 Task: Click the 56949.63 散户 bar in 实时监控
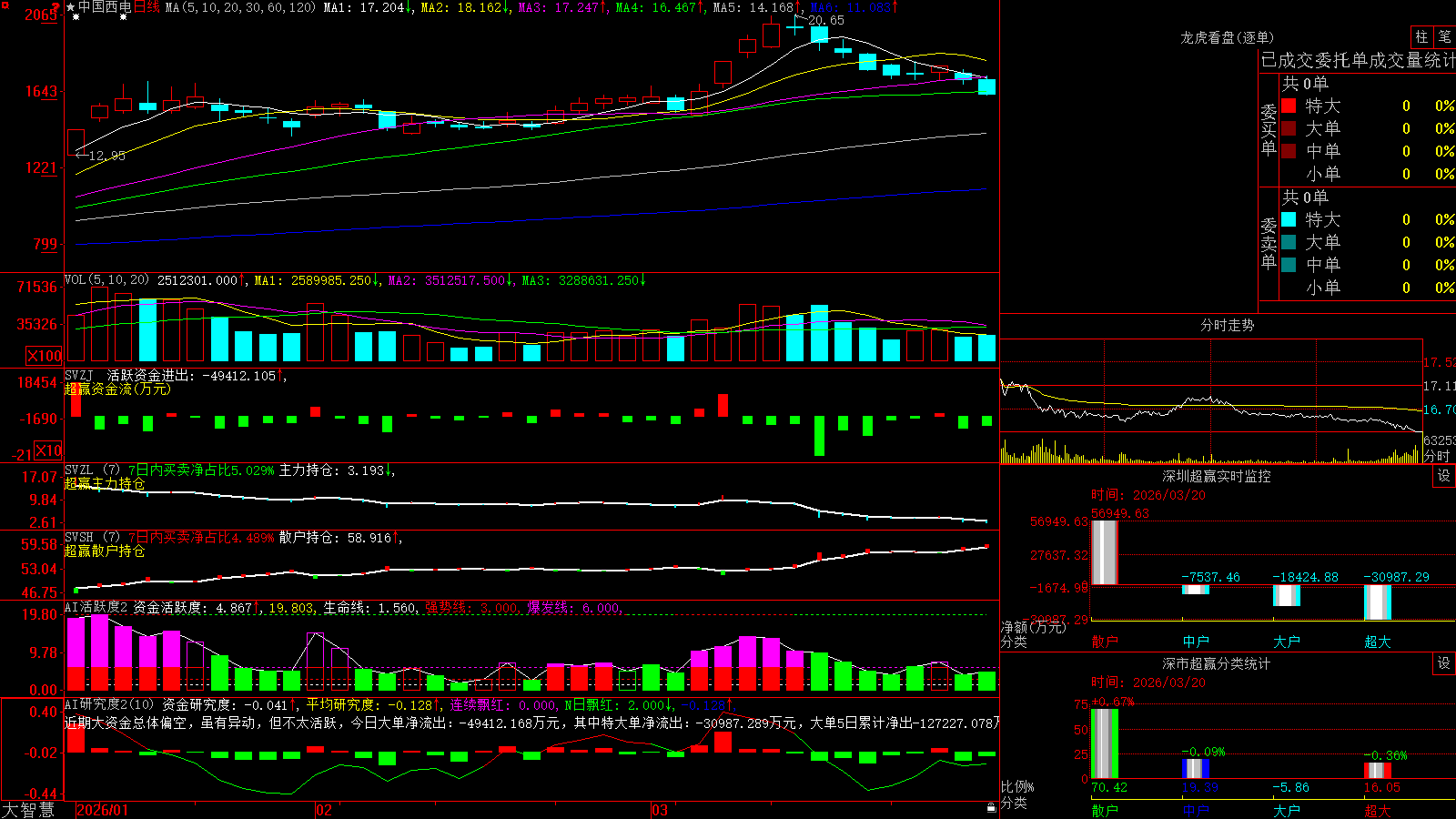pos(1105,552)
